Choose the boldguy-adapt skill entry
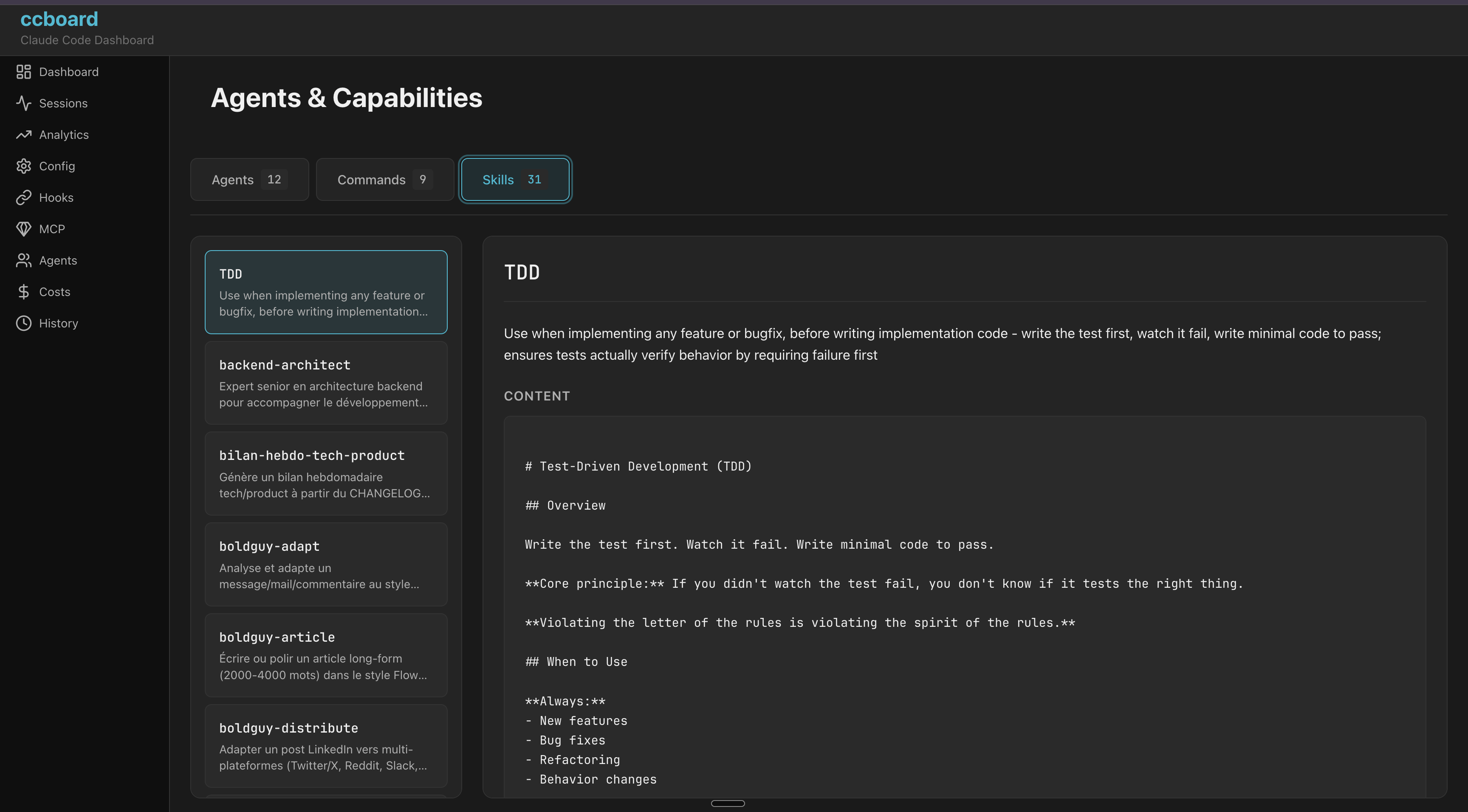The image size is (1468, 812). point(325,564)
